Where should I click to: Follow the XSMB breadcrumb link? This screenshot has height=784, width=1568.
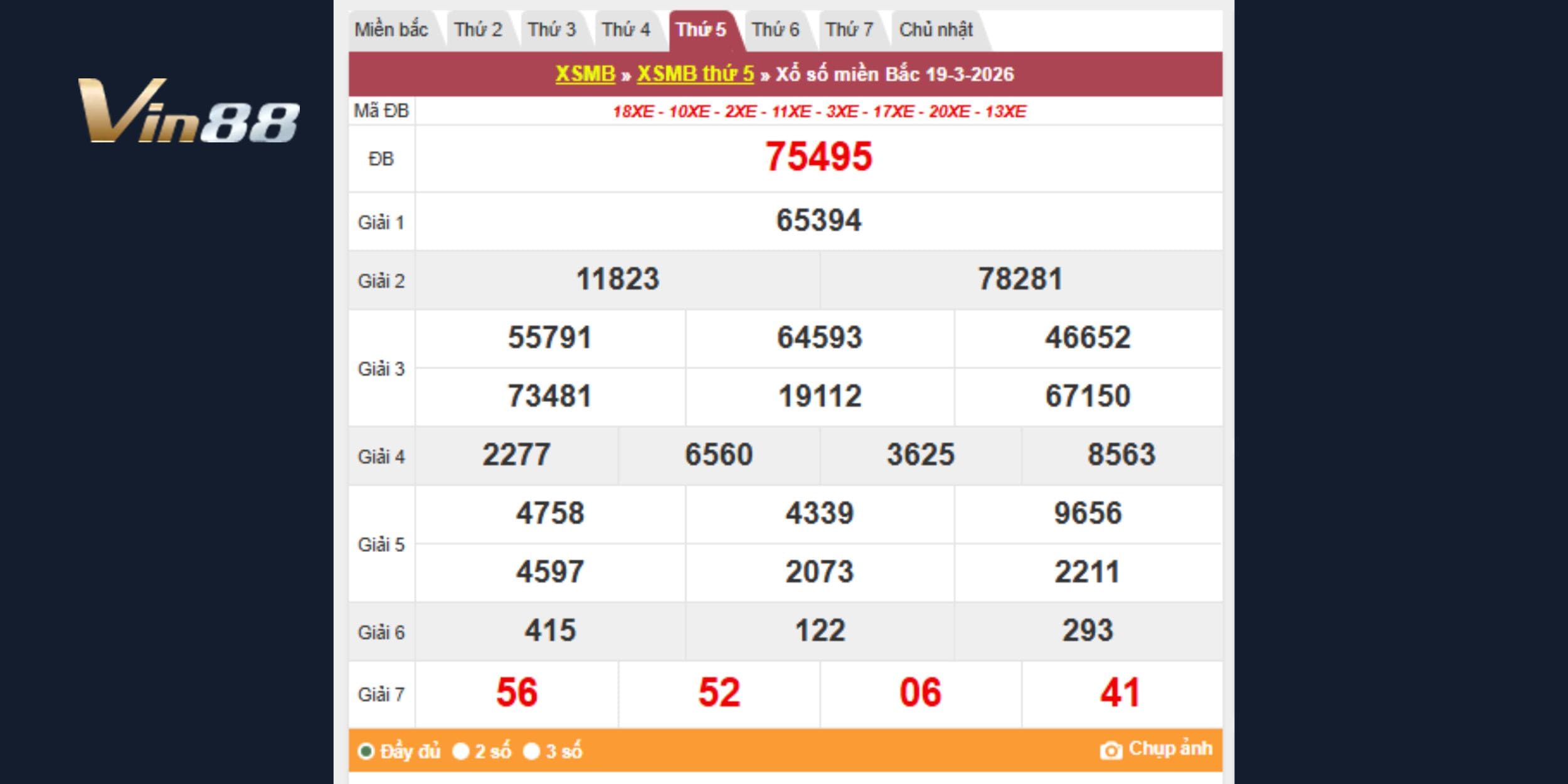pos(585,74)
